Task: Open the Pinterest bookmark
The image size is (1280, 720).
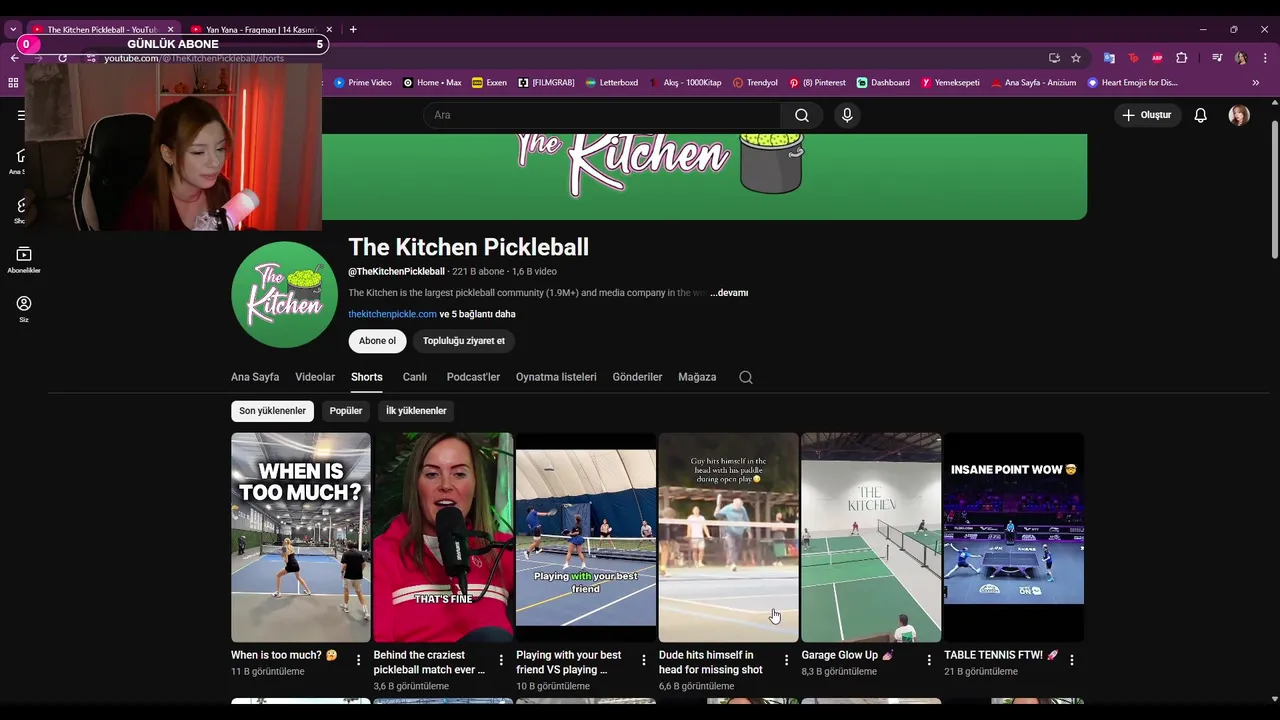Action: 817,83
